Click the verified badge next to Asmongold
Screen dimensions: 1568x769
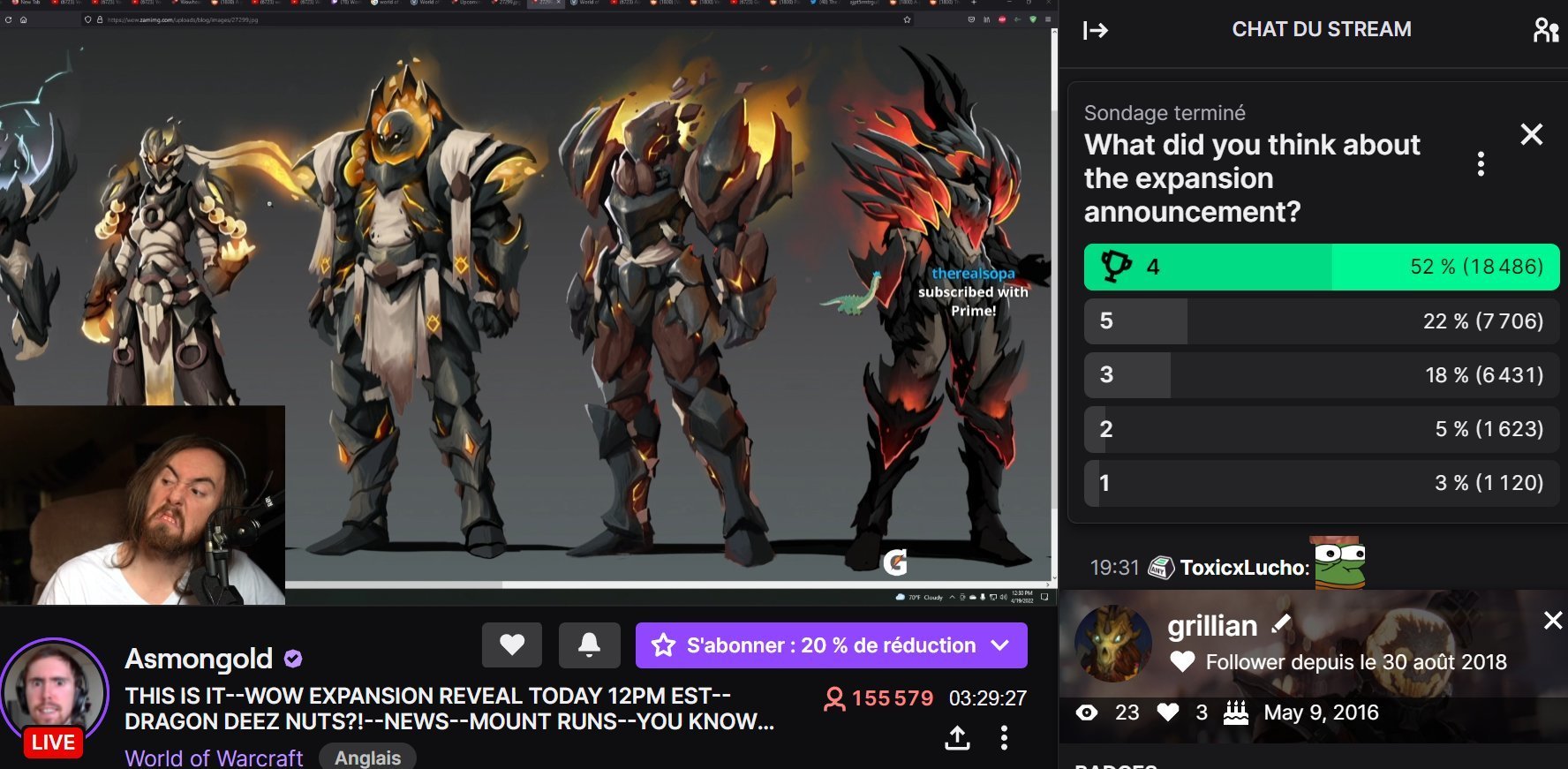coord(293,659)
